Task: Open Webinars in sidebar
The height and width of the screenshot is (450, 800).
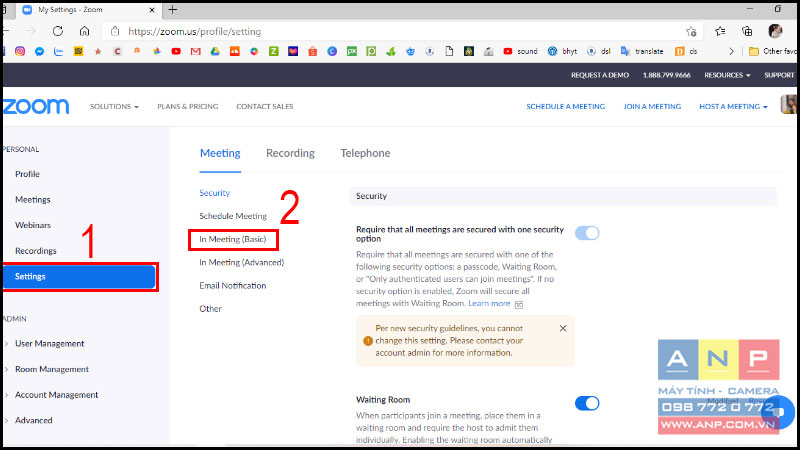Action: [x=33, y=225]
